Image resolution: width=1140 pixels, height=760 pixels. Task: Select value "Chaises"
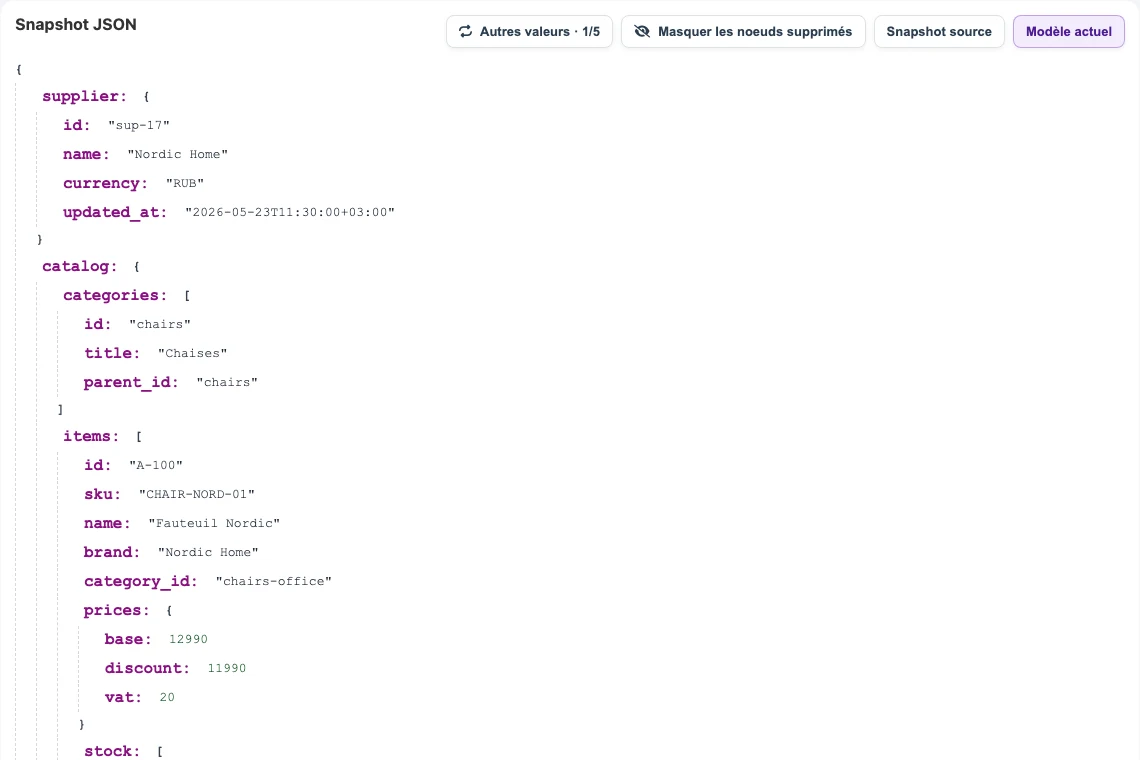coord(192,353)
